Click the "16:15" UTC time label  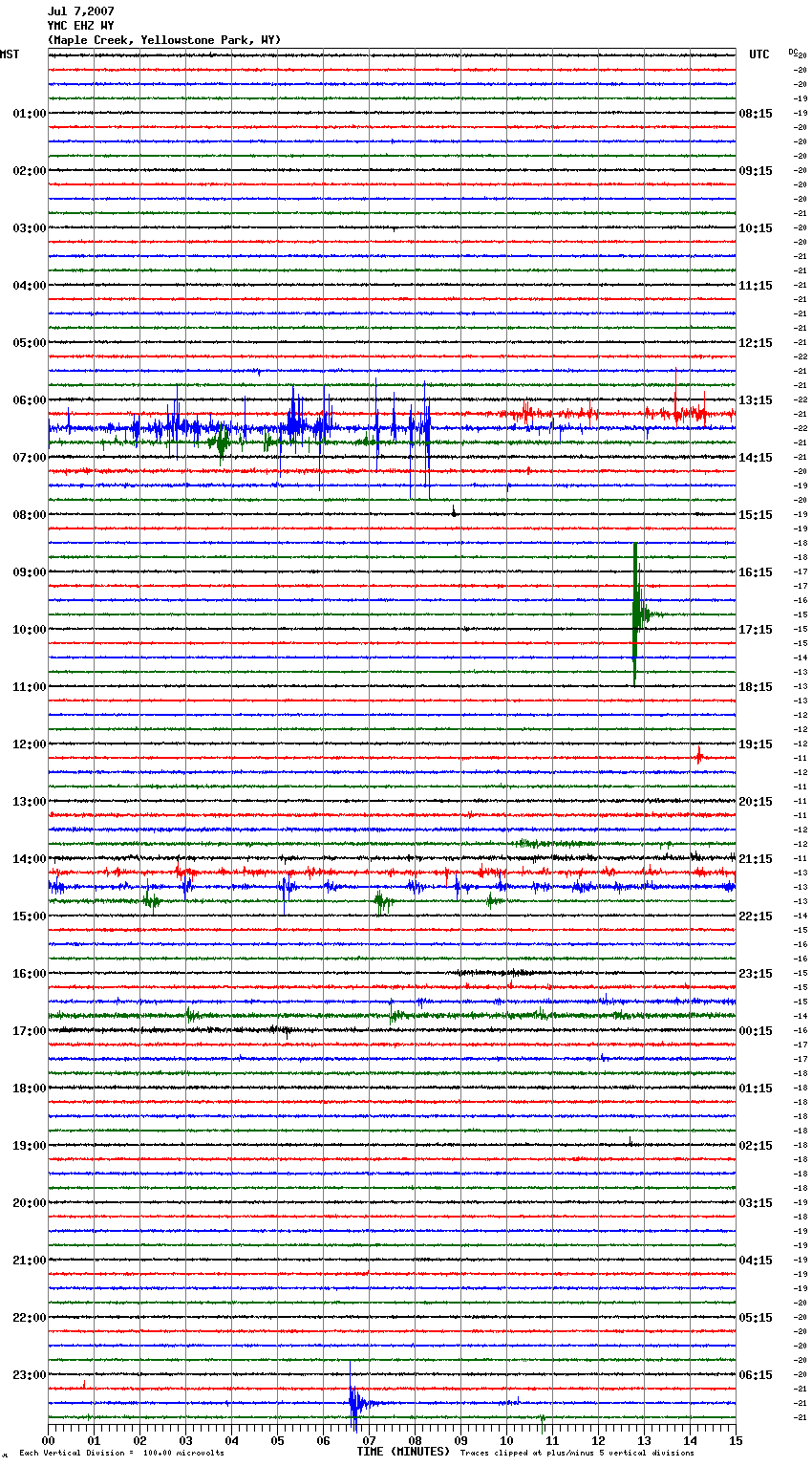tap(756, 572)
